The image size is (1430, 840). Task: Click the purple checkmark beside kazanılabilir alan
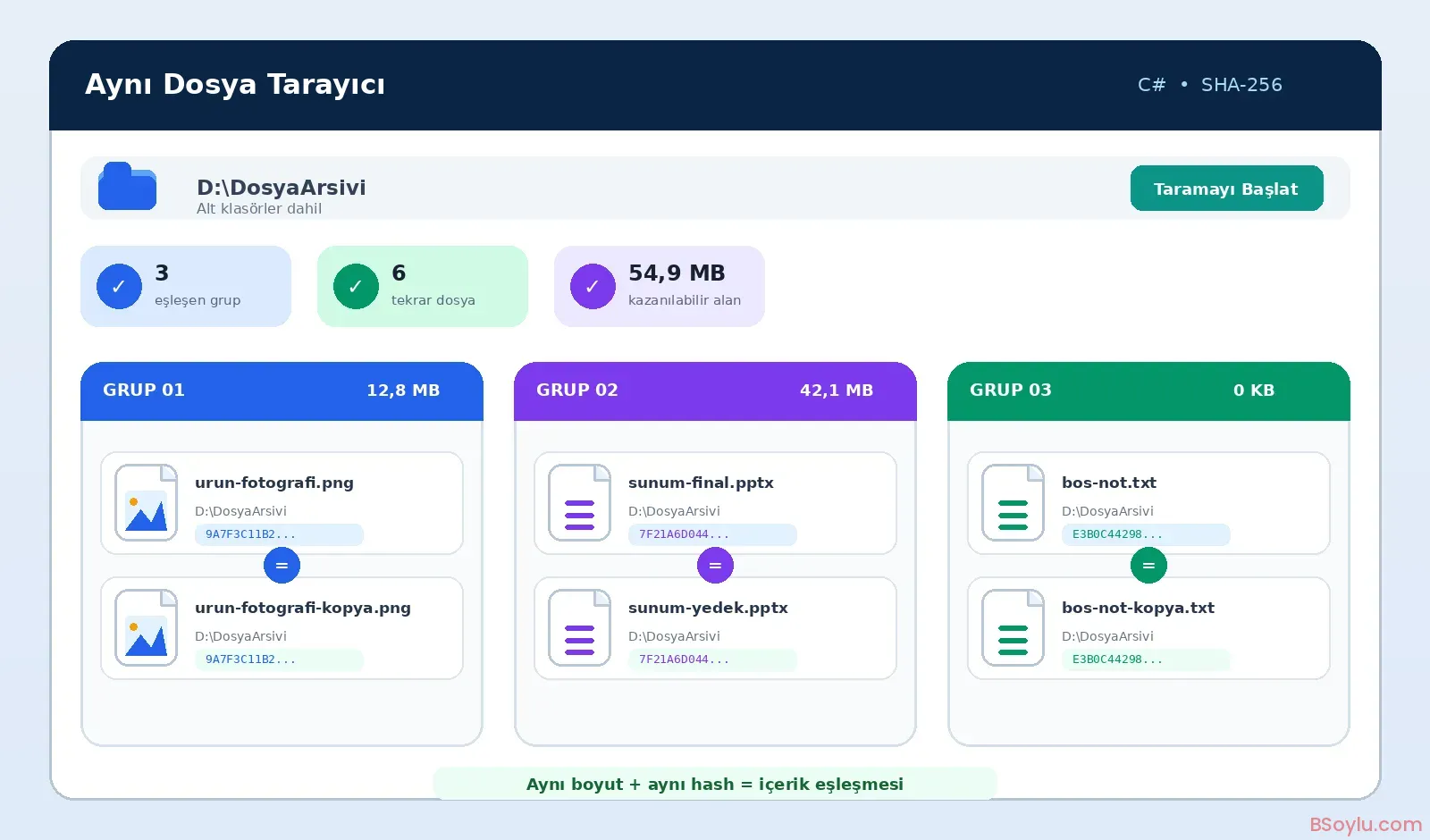(593, 286)
